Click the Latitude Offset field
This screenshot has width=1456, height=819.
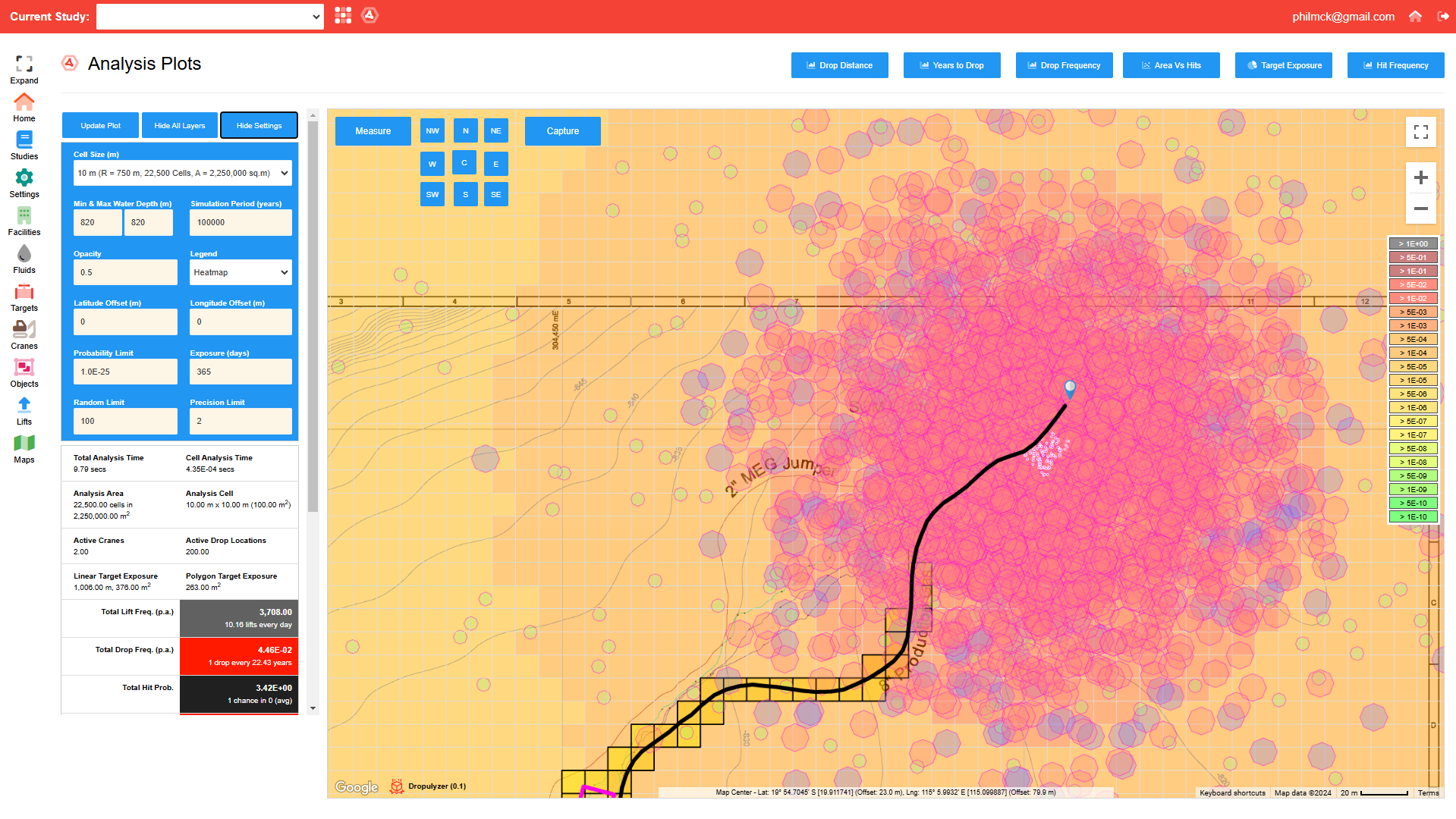point(125,322)
